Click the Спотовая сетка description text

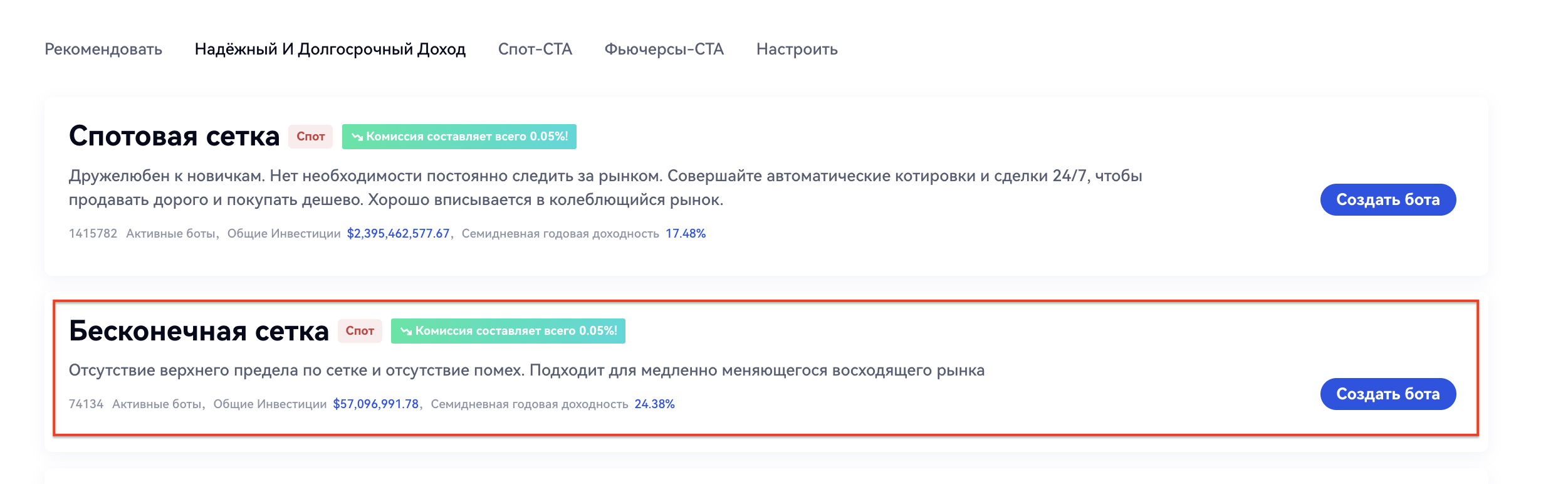pos(605,187)
